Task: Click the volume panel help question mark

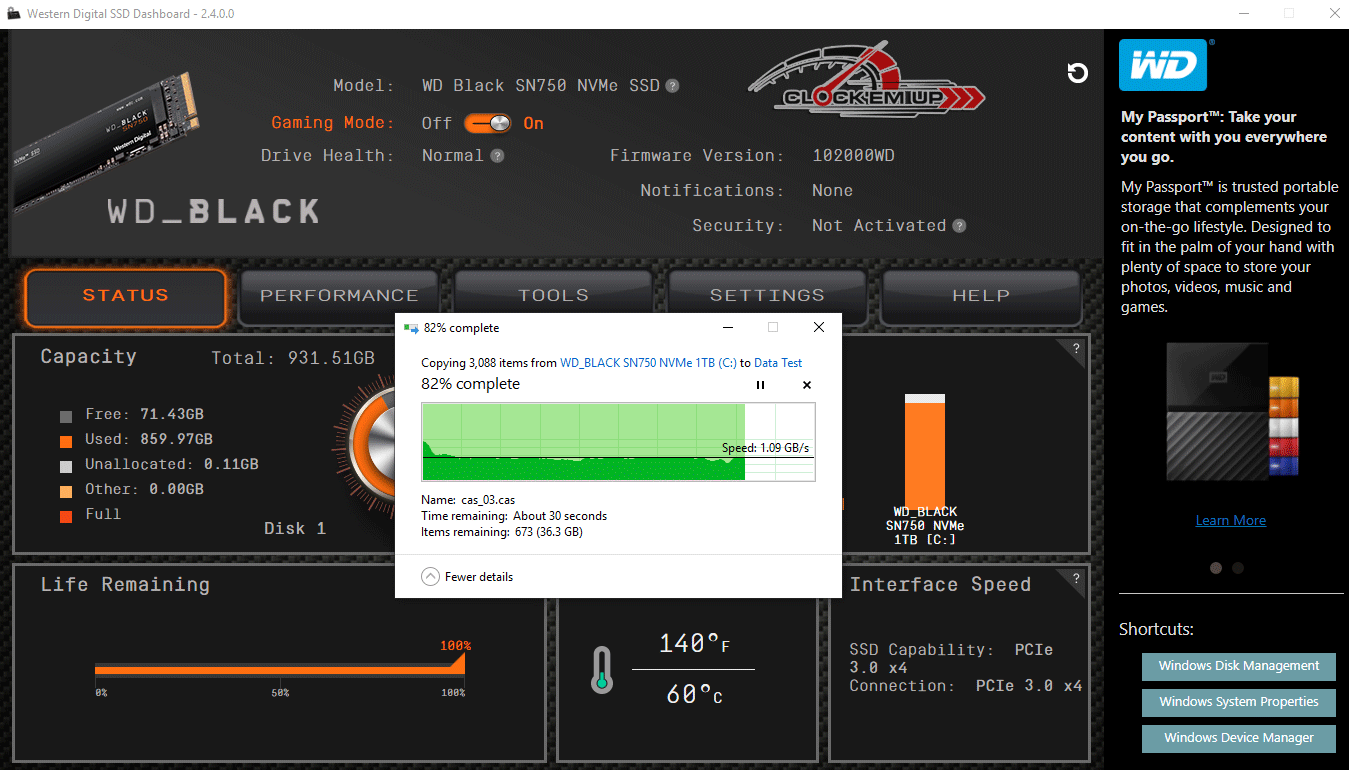Action: click(1076, 349)
